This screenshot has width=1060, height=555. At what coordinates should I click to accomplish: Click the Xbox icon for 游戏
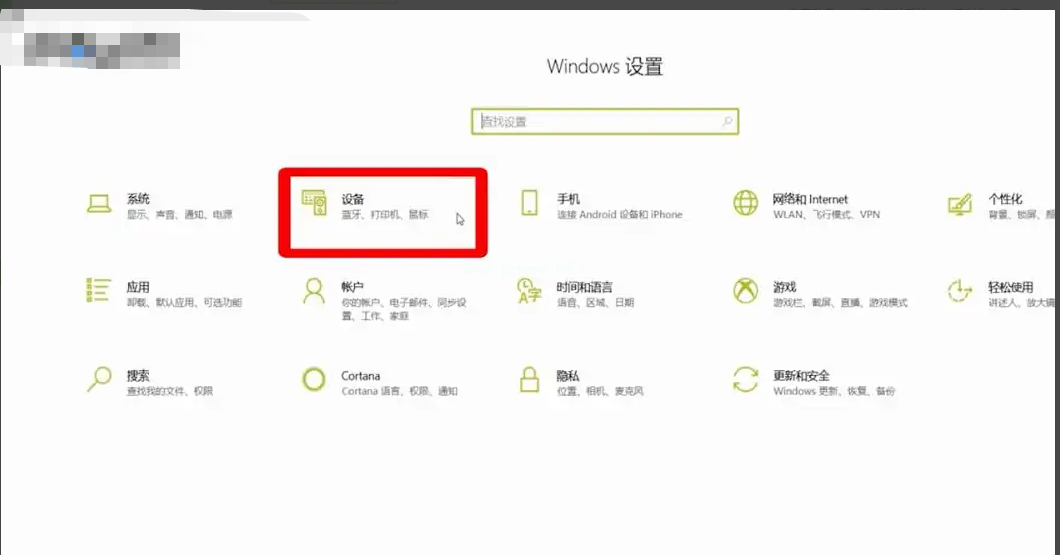(x=746, y=291)
